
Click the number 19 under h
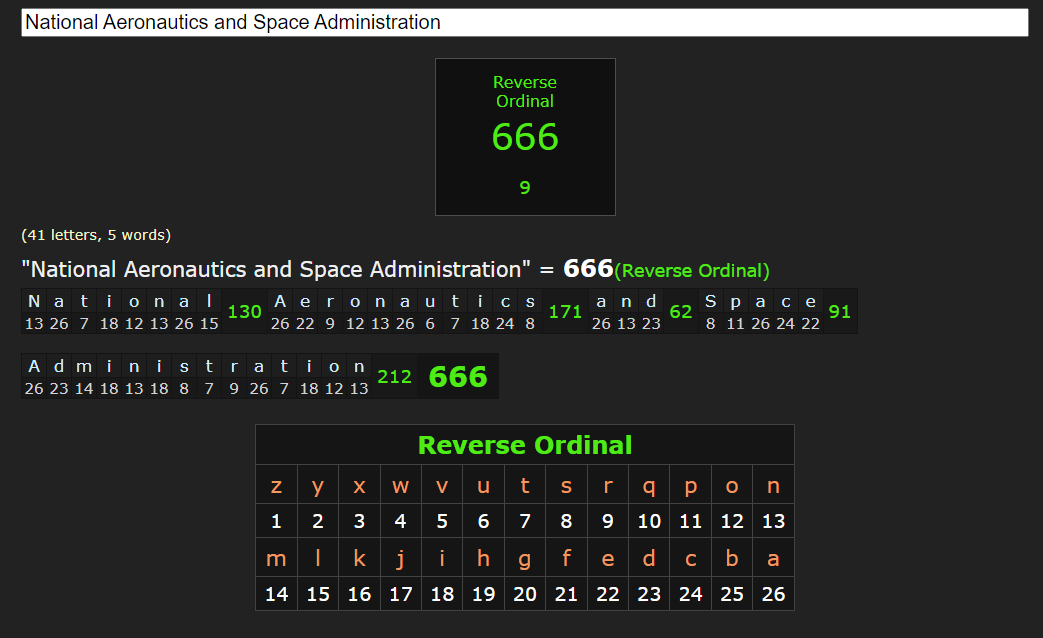484,594
